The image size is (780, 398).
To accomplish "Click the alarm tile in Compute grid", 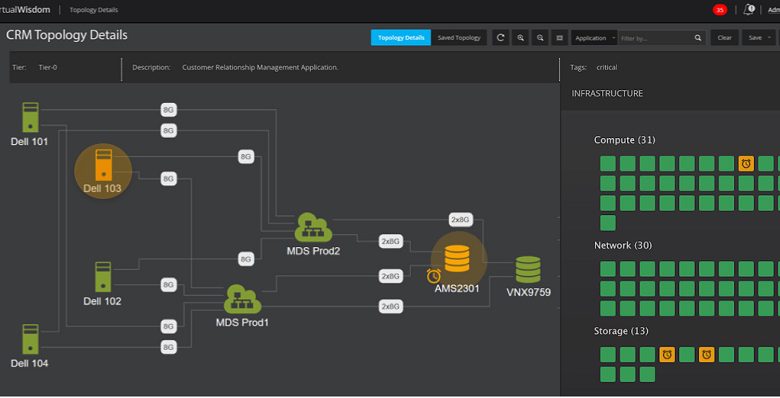I will 746,164.
